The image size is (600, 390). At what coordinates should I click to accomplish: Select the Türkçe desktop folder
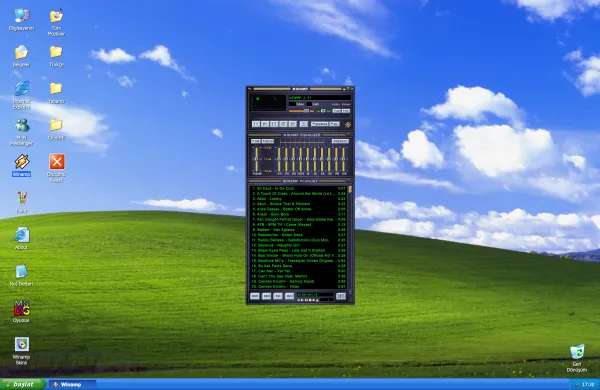pyautogui.click(x=56, y=56)
